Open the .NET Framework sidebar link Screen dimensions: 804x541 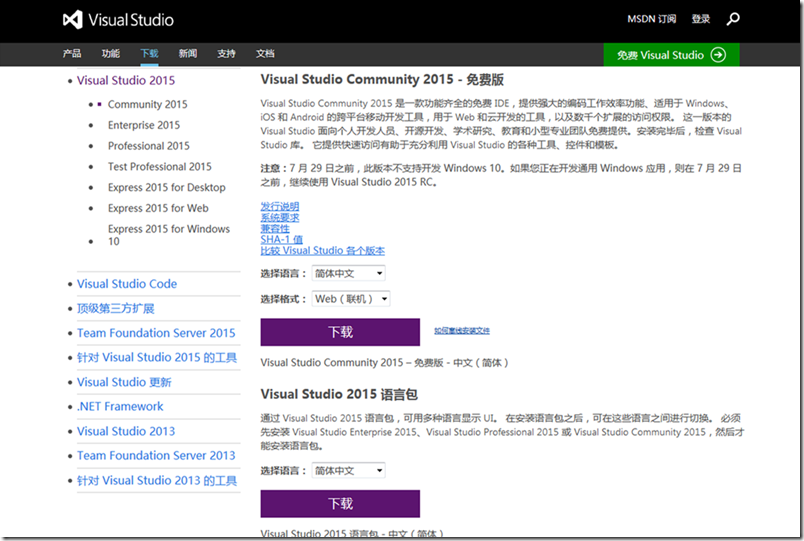pyautogui.click(x=120, y=407)
